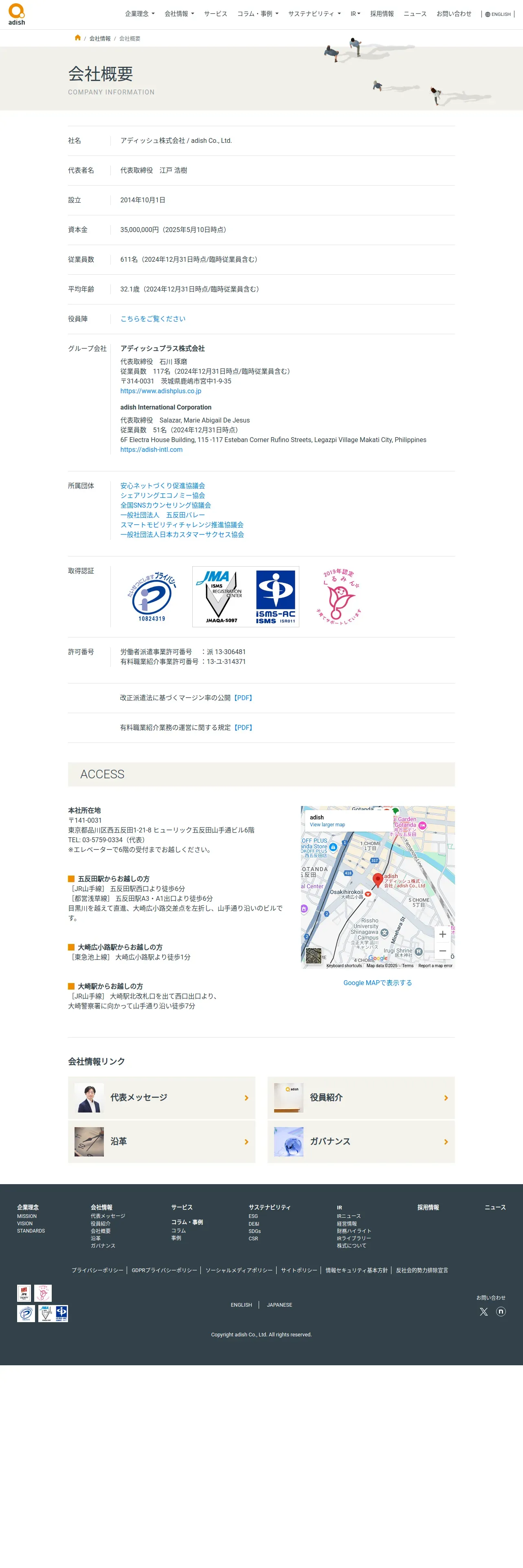The image size is (523, 1568).
Task: Click View larger map on the map
Action: click(327, 825)
